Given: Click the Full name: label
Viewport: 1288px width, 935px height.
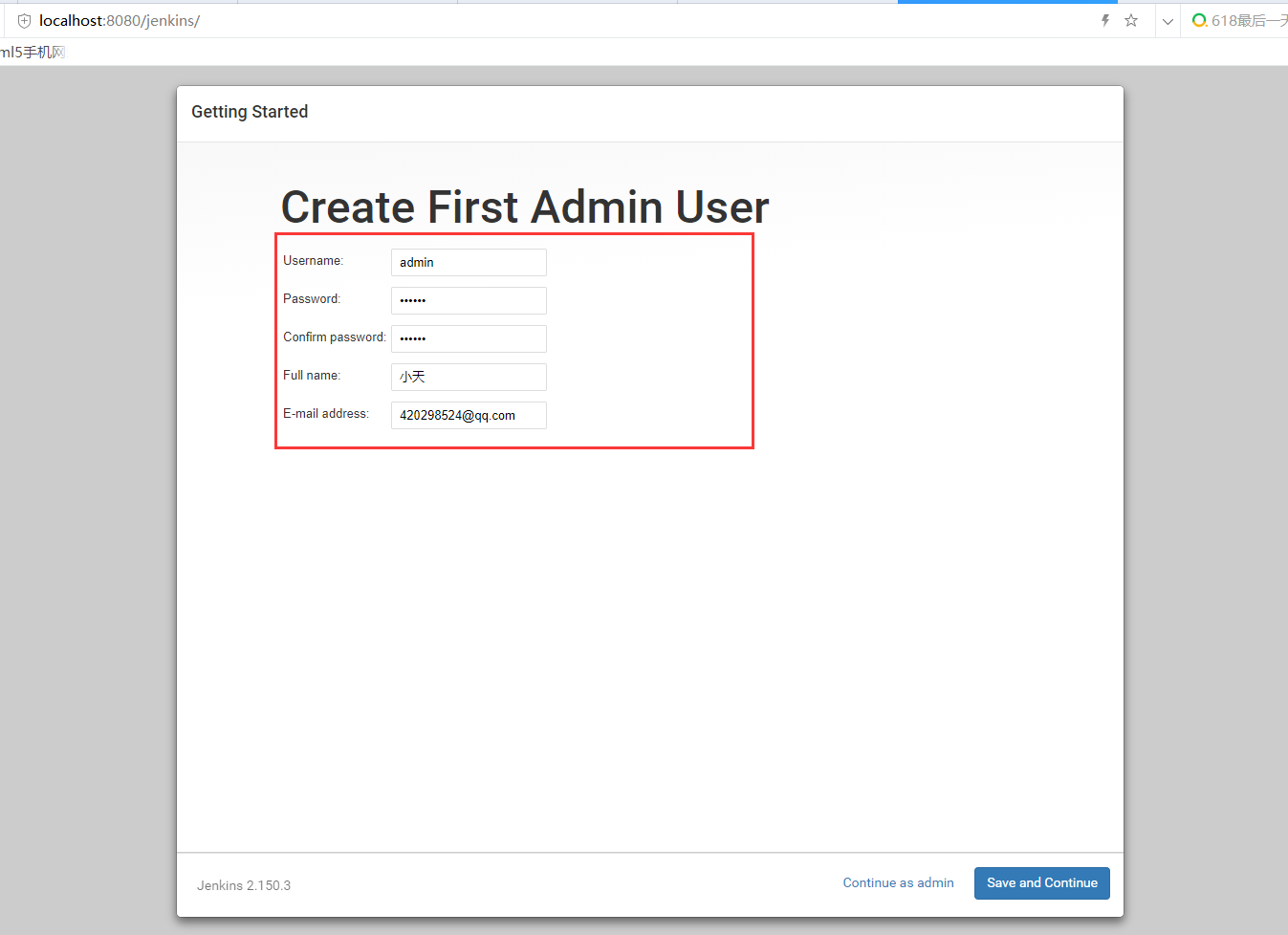Looking at the screenshot, I should click(312, 375).
